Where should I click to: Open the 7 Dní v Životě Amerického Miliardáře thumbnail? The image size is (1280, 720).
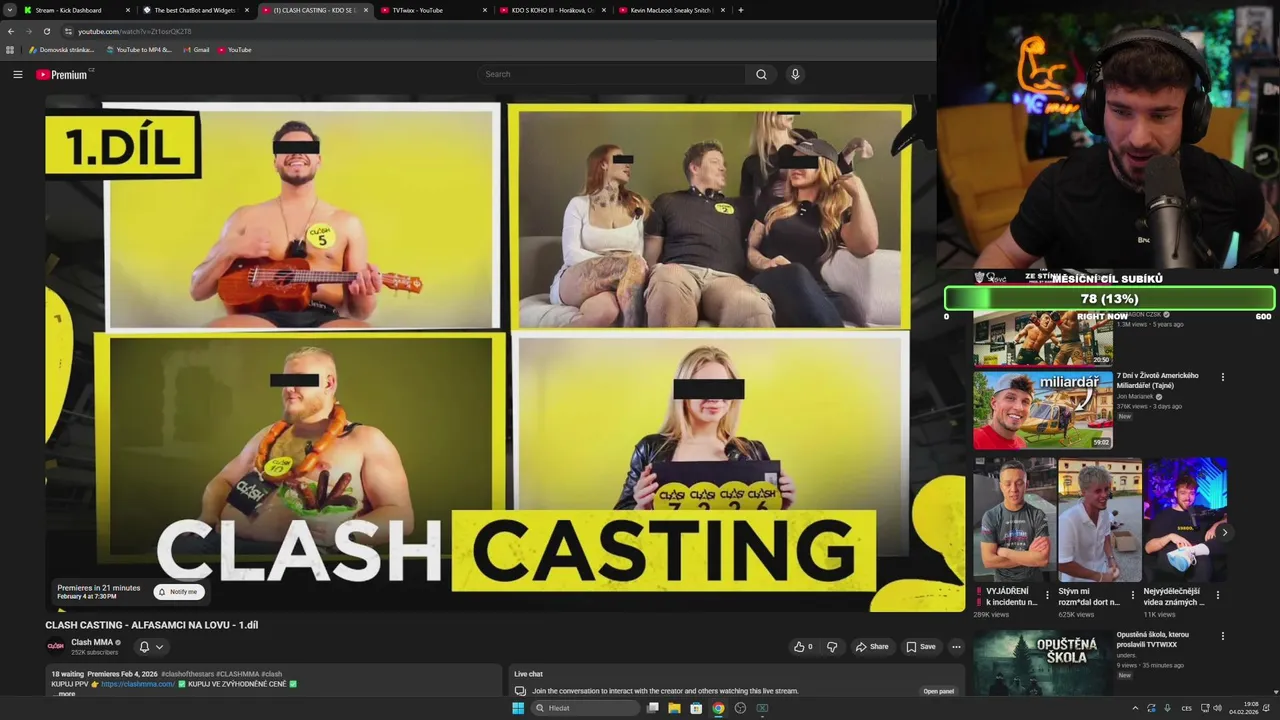[x=1043, y=410]
